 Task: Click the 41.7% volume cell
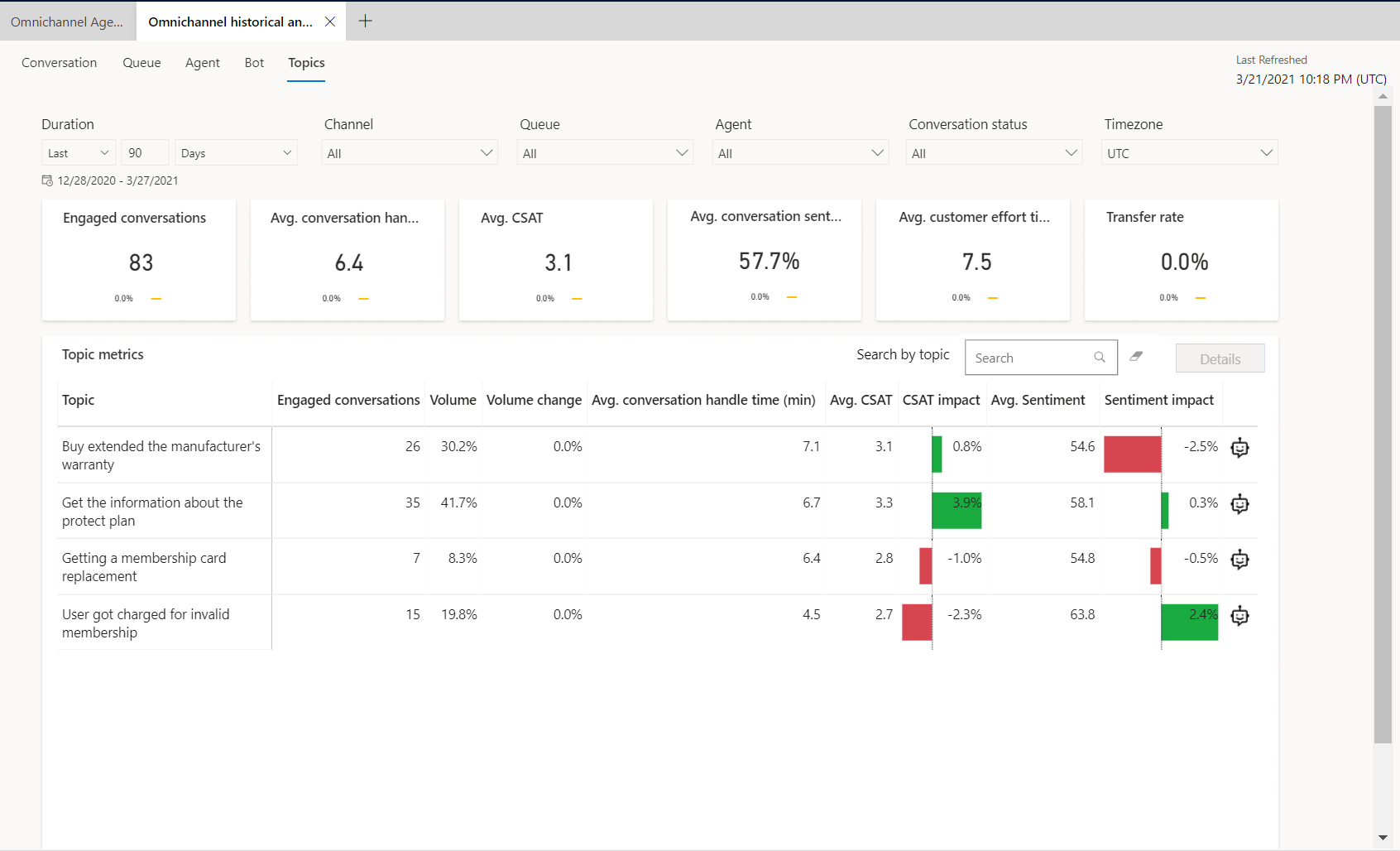(x=459, y=502)
